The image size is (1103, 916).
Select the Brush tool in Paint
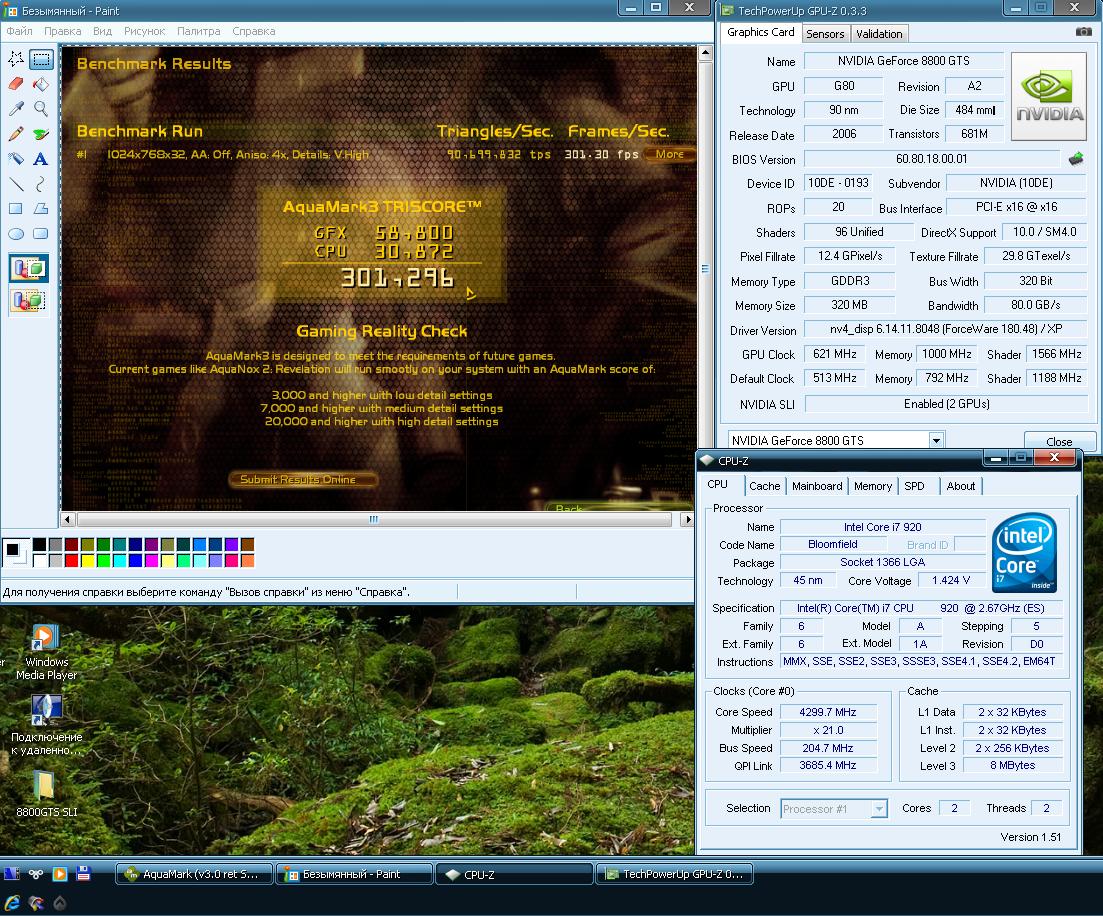(41, 134)
